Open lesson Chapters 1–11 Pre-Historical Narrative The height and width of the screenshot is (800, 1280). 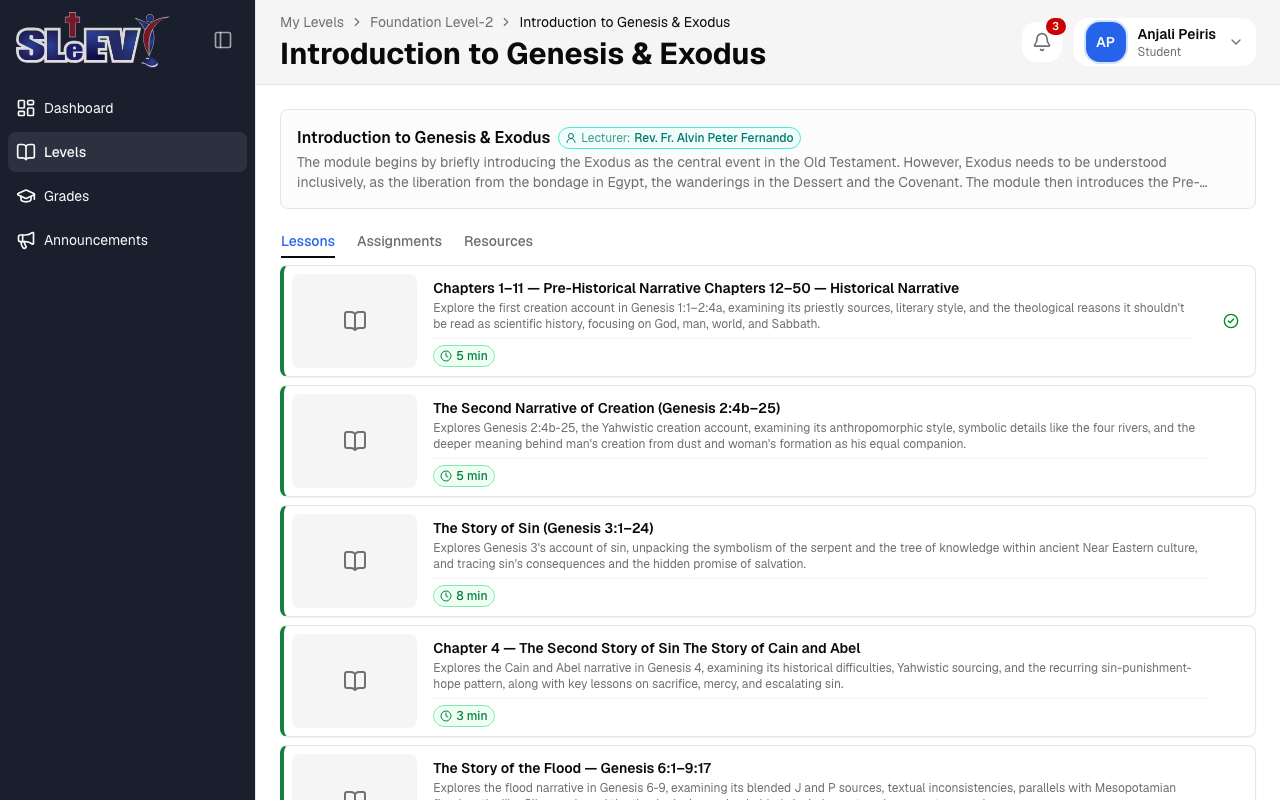(696, 288)
